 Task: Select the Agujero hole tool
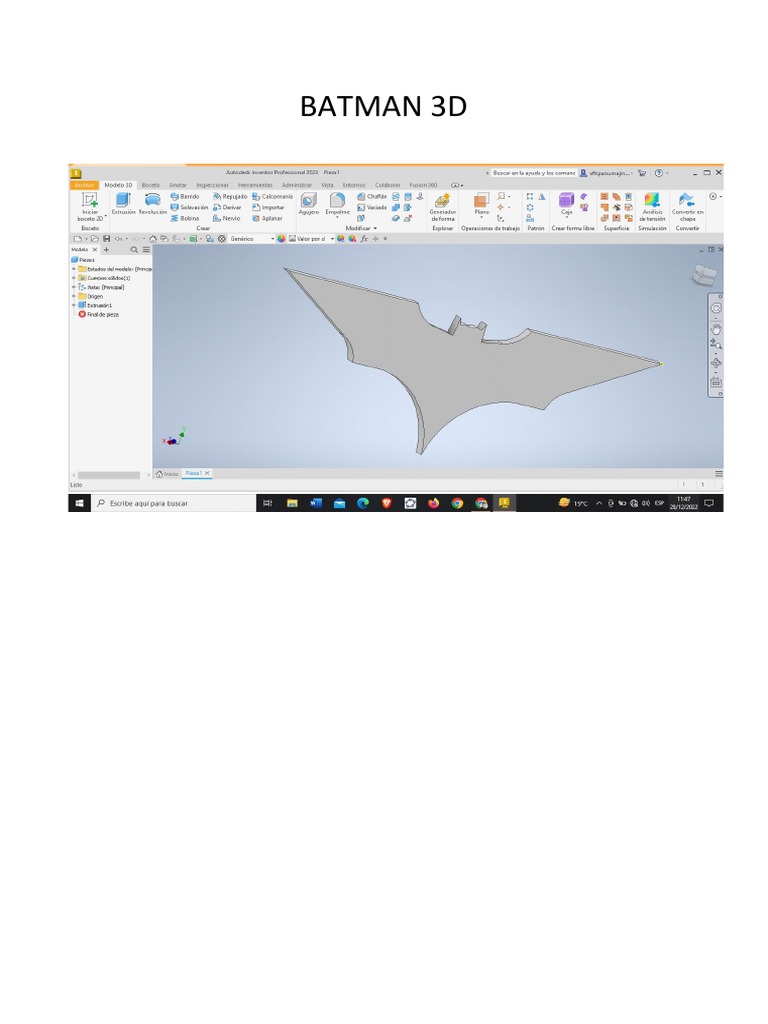coord(309,204)
